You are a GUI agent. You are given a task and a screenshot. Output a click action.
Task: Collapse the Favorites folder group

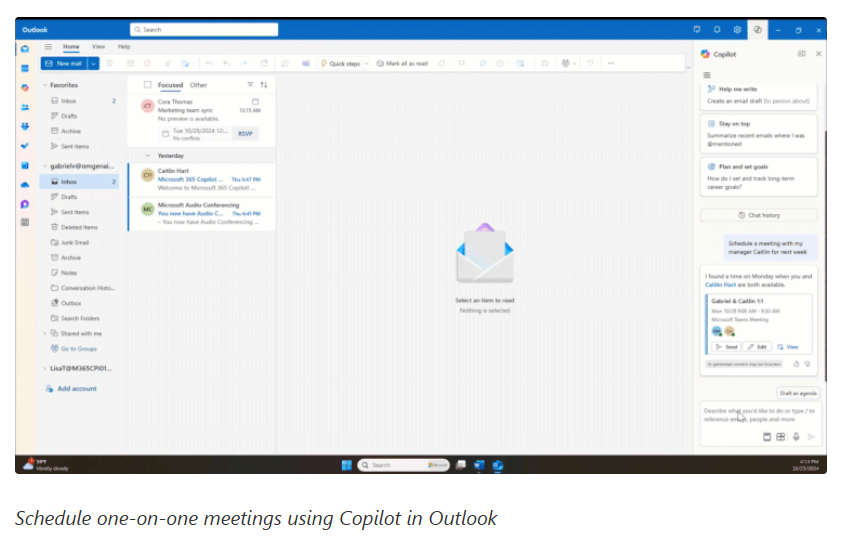click(x=45, y=85)
